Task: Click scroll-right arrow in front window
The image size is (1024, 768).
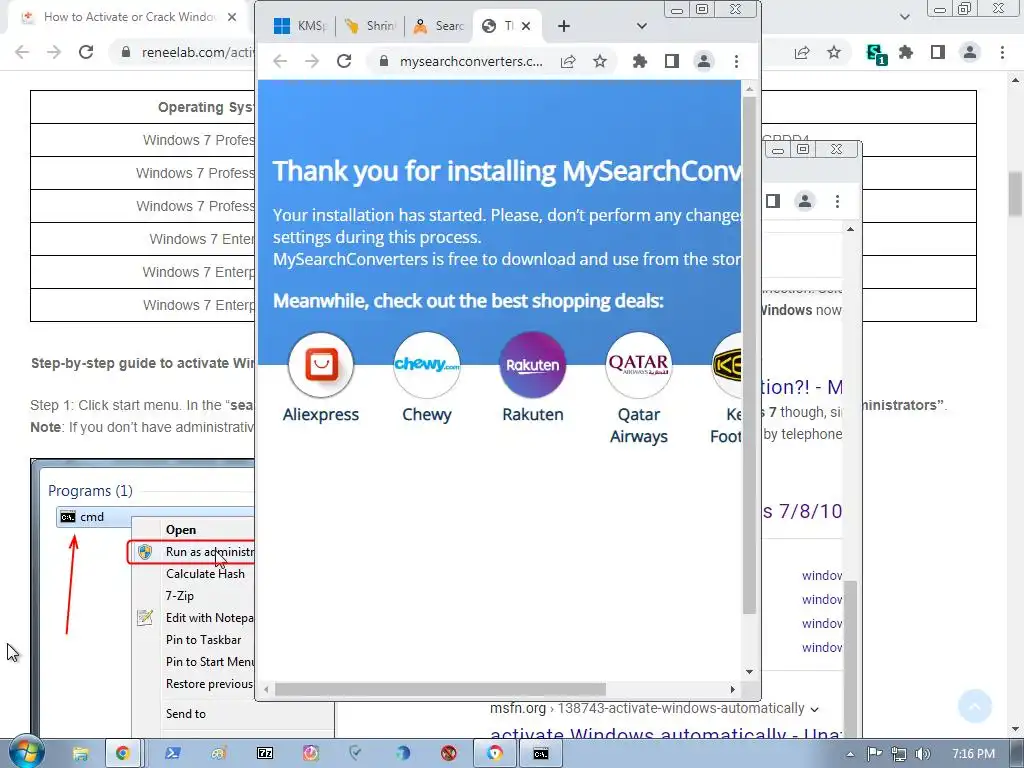Action: [732, 690]
